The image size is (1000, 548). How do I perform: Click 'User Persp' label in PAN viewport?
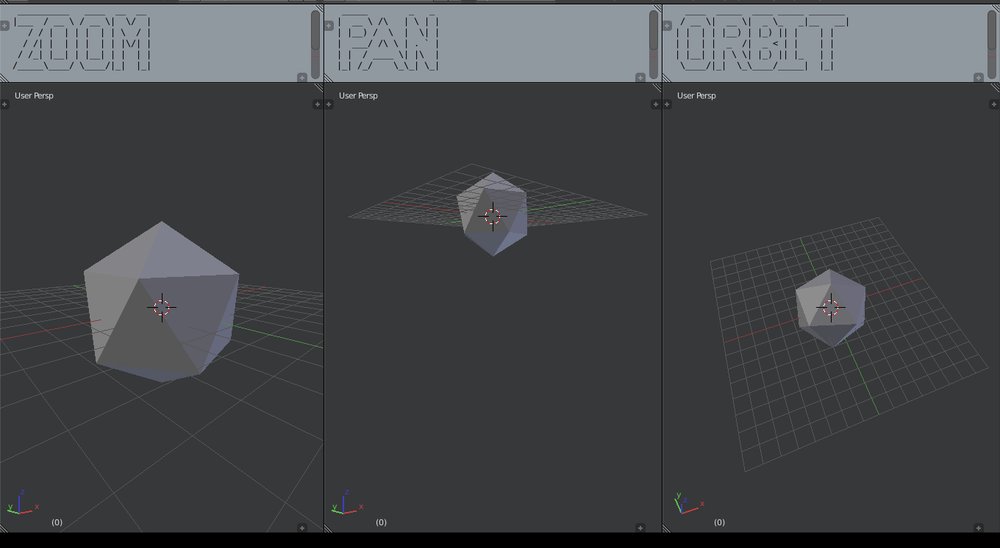point(358,96)
